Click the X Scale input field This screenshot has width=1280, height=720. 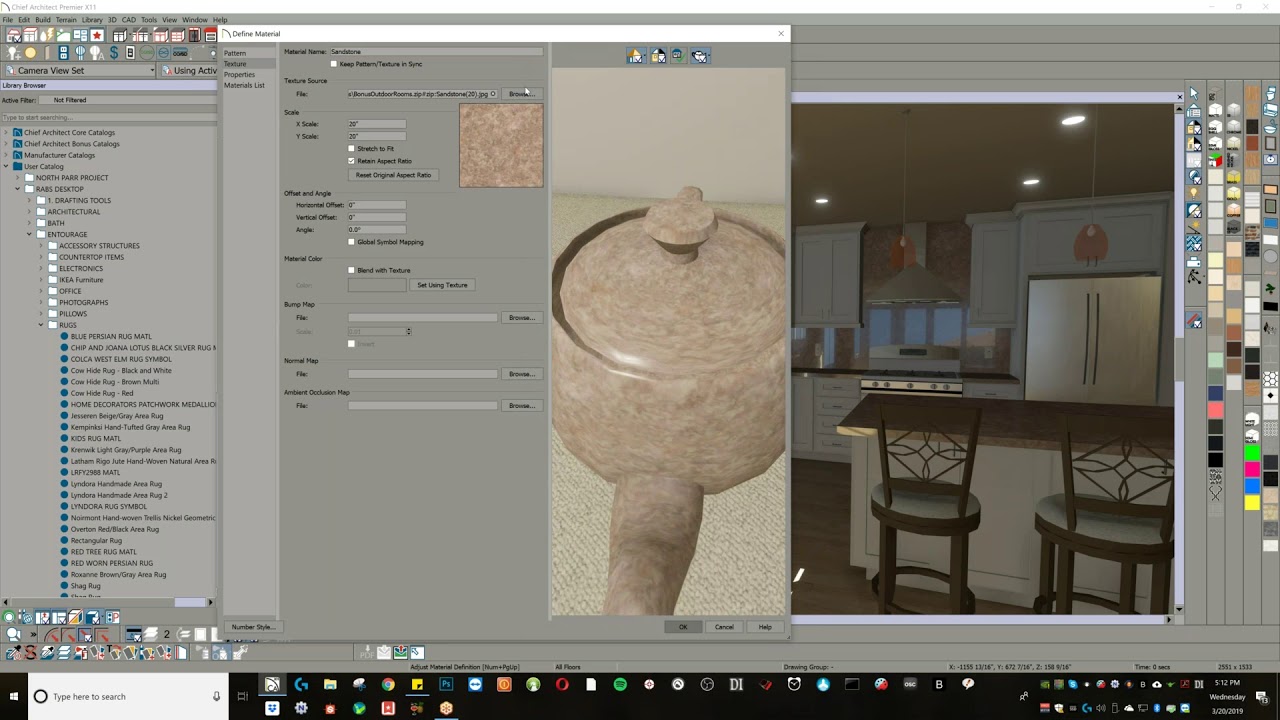point(377,124)
